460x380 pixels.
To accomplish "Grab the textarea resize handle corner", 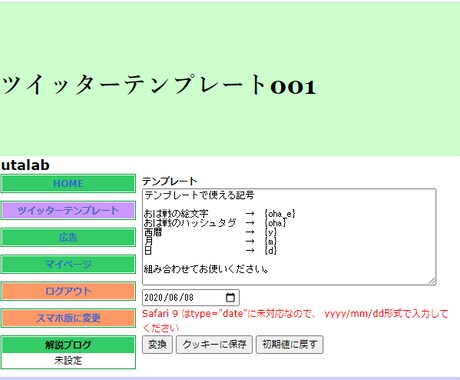I will coord(432,281).
